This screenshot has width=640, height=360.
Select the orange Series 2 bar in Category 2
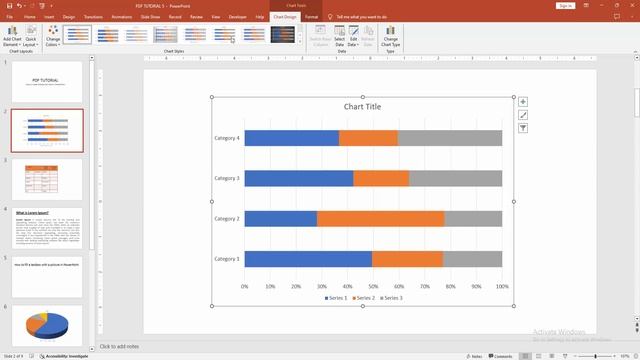(381, 218)
